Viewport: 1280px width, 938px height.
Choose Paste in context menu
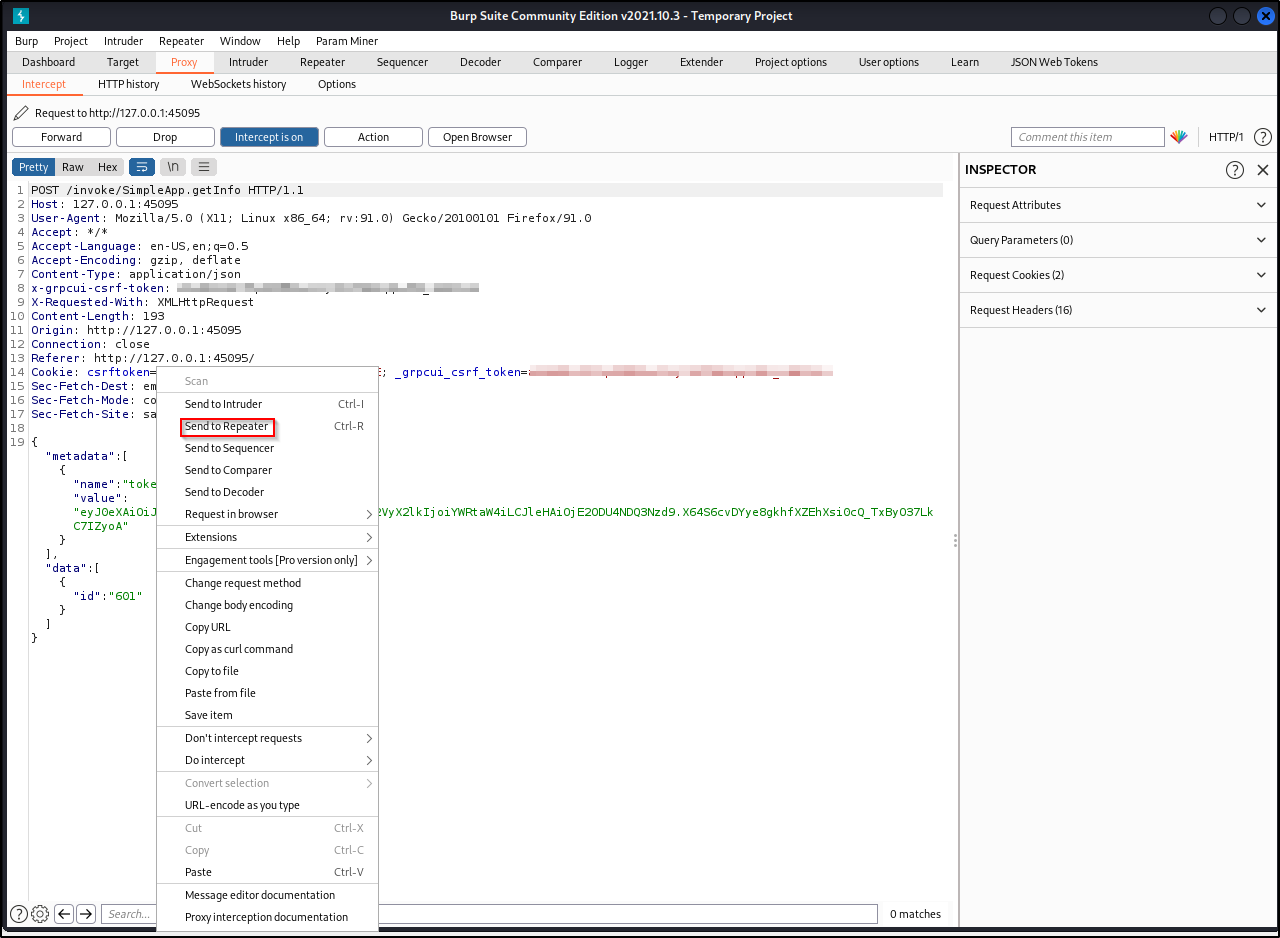point(267,872)
